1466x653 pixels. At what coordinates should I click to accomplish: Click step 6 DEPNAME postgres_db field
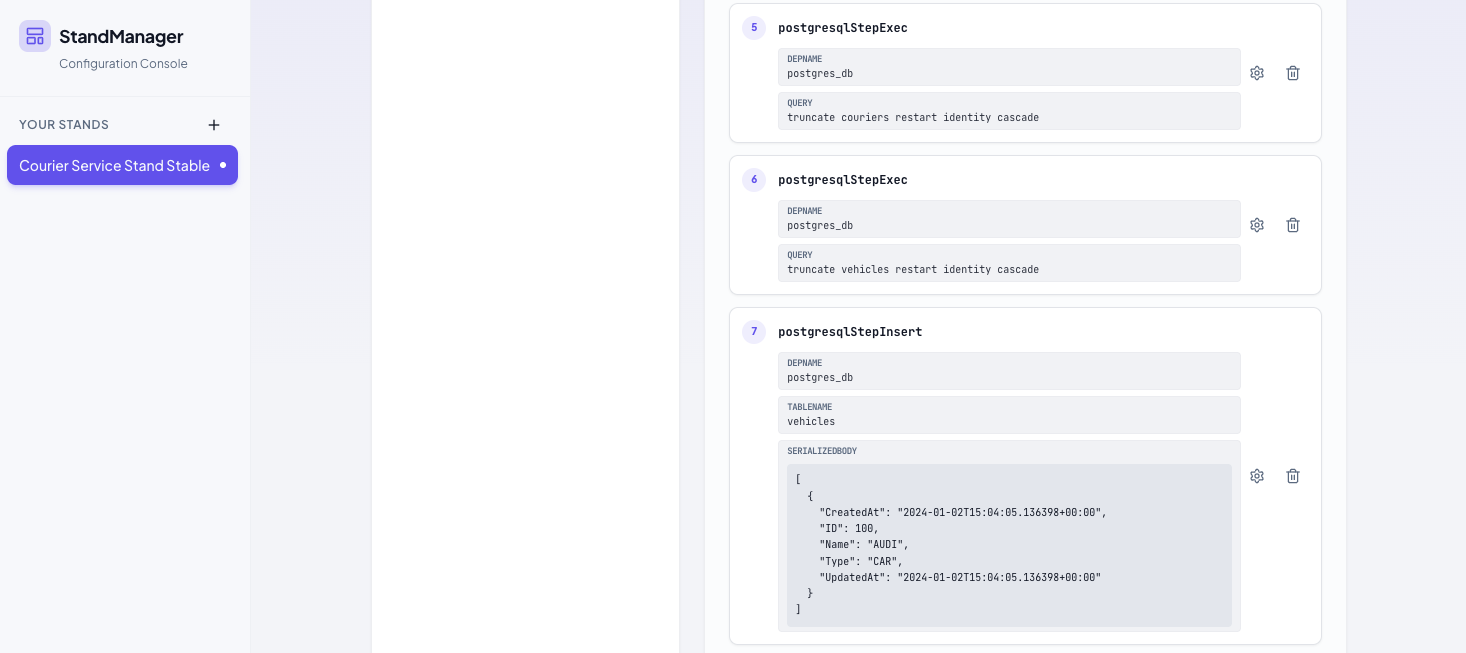point(1008,219)
